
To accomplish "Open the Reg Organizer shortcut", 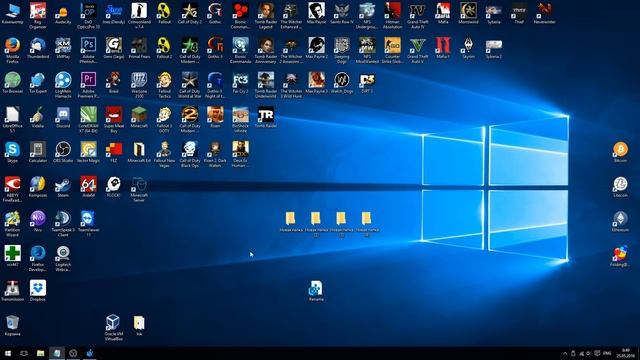I will (x=38, y=11).
